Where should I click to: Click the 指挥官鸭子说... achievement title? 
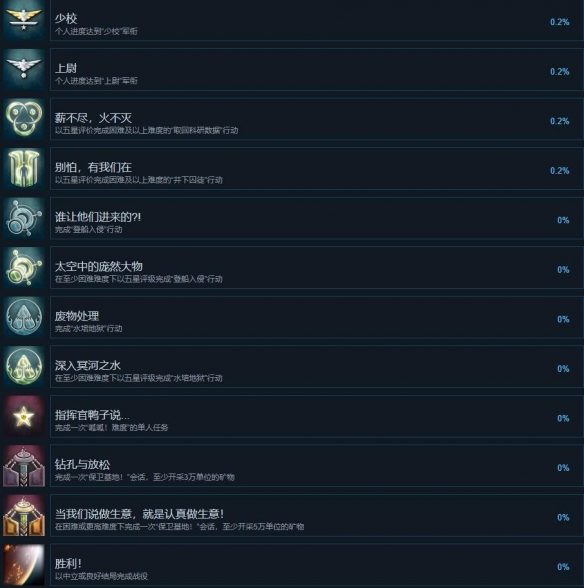click(x=92, y=415)
